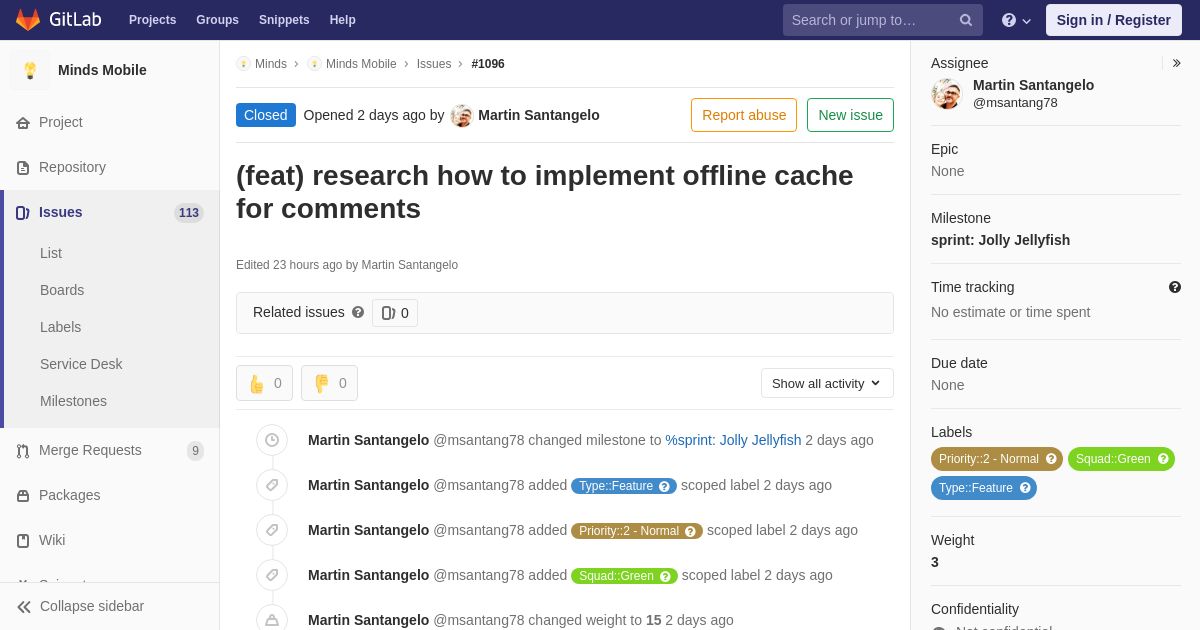Open the %sprint: Jolly Jellyfish milestone link
Viewport: 1200px width, 630px height.
tap(733, 440)
